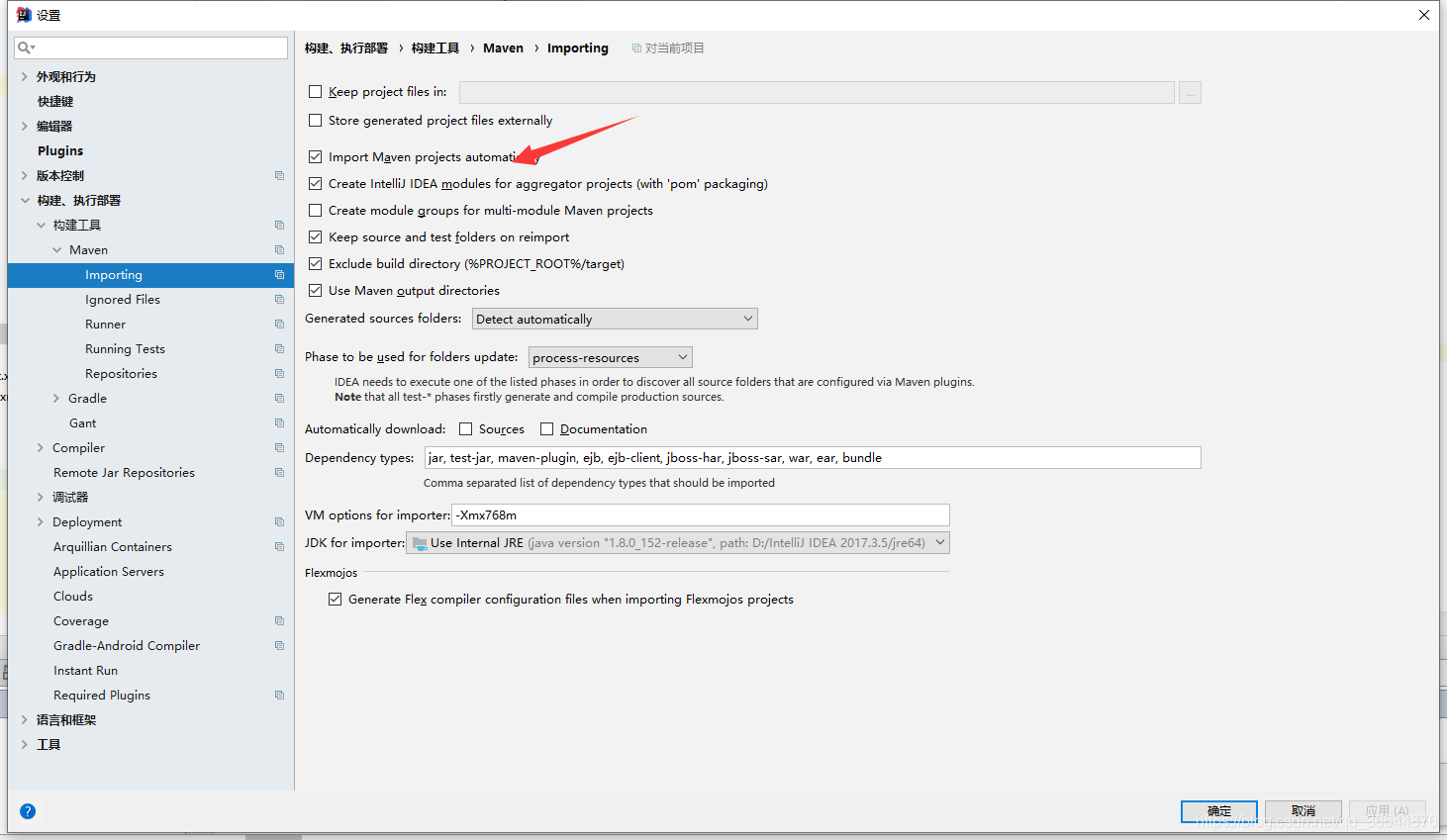
Task: Collapse the 构建工具 tree node
Action: pyautogui.click(x=41, y=226)
